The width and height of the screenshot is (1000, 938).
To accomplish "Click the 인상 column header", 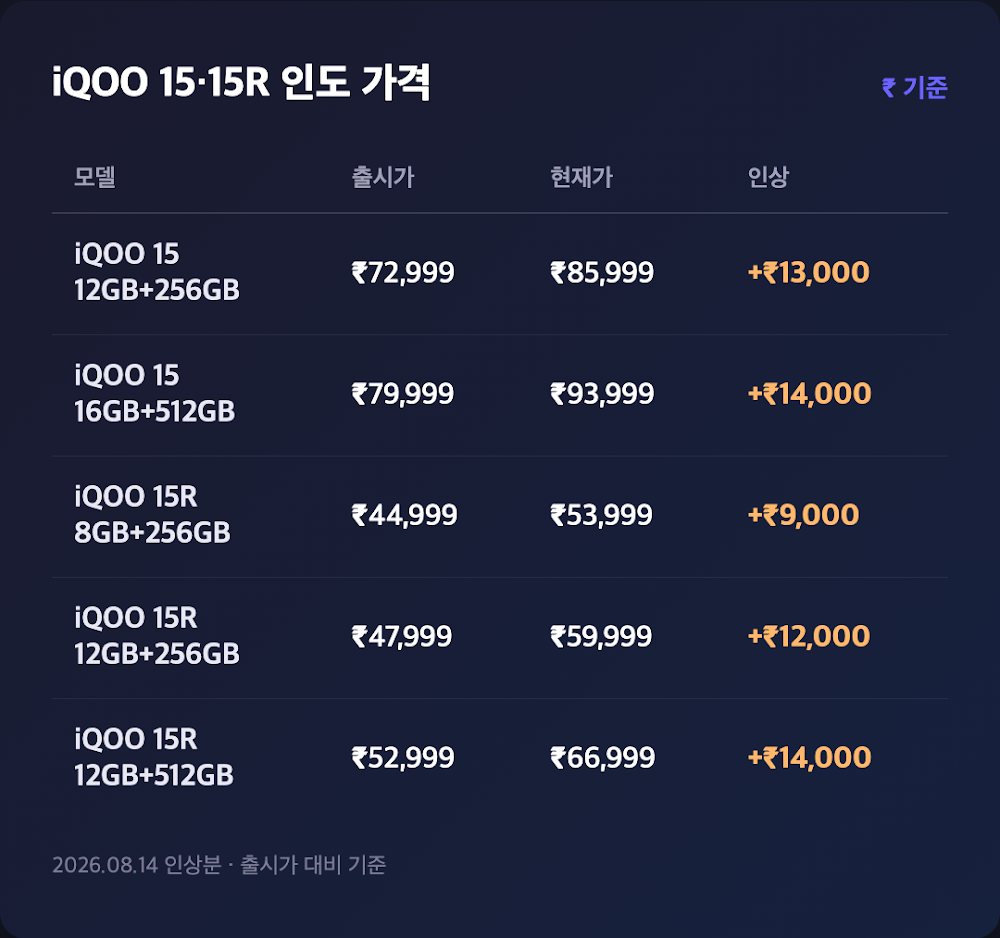I will pyautogui.click(x=768, y=177).
